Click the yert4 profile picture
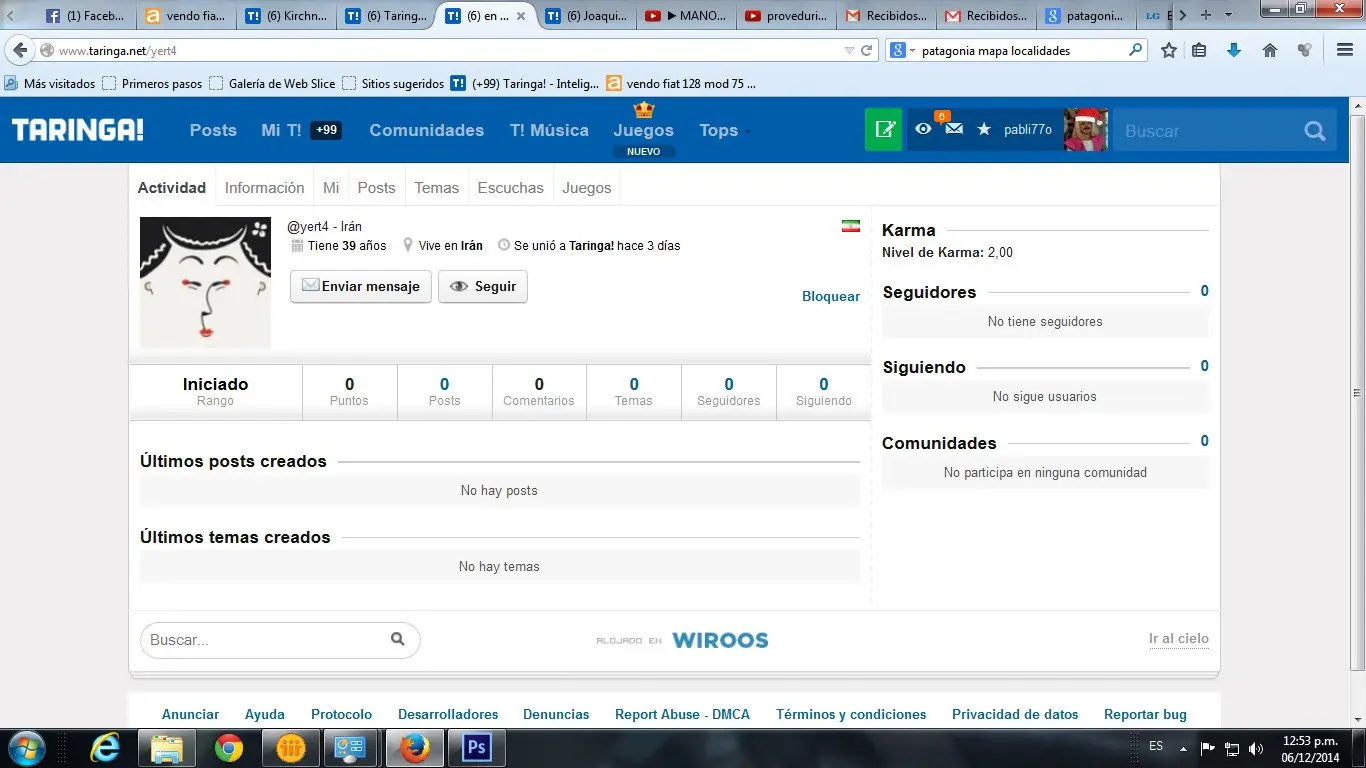The width and height of the screenshot is (1366, 768). tap(205, 282)
